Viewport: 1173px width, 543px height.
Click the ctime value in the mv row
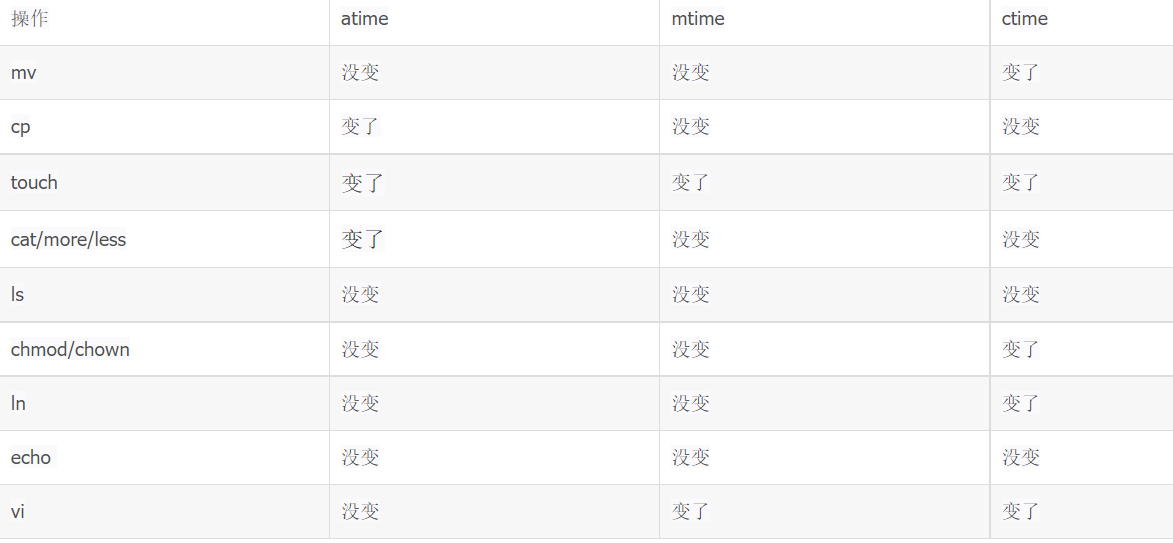tap(1021, 73)
